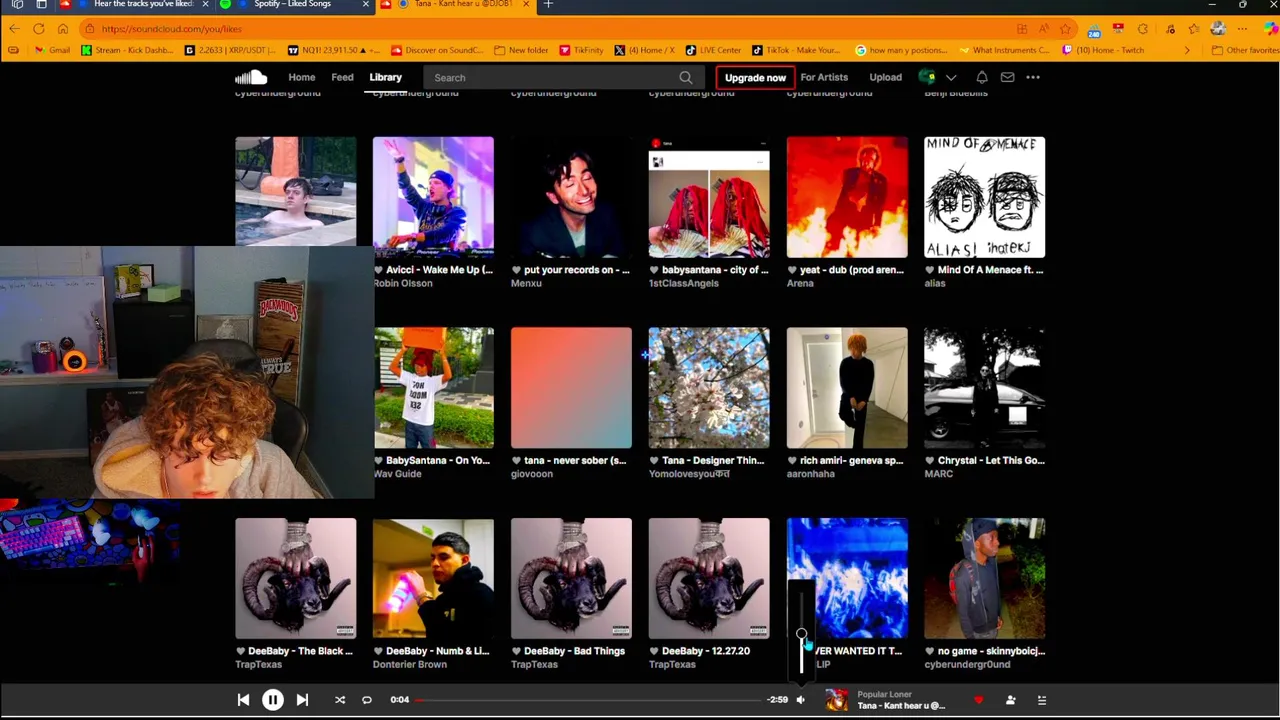Open the SoundCloud logo home link
1280x720 pixels.
tap(251, 77)
